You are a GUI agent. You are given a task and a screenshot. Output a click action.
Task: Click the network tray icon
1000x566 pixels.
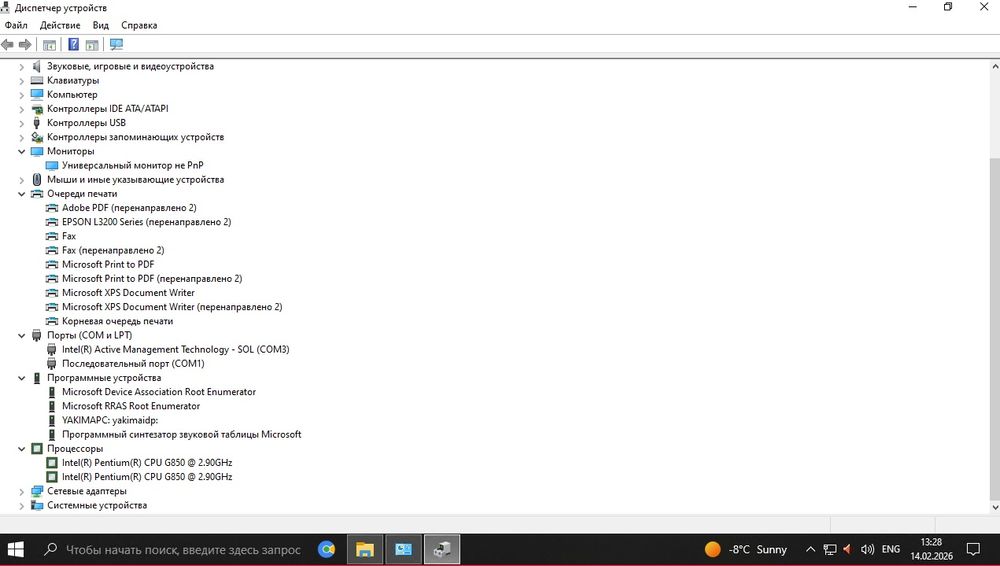click(829, 549)
